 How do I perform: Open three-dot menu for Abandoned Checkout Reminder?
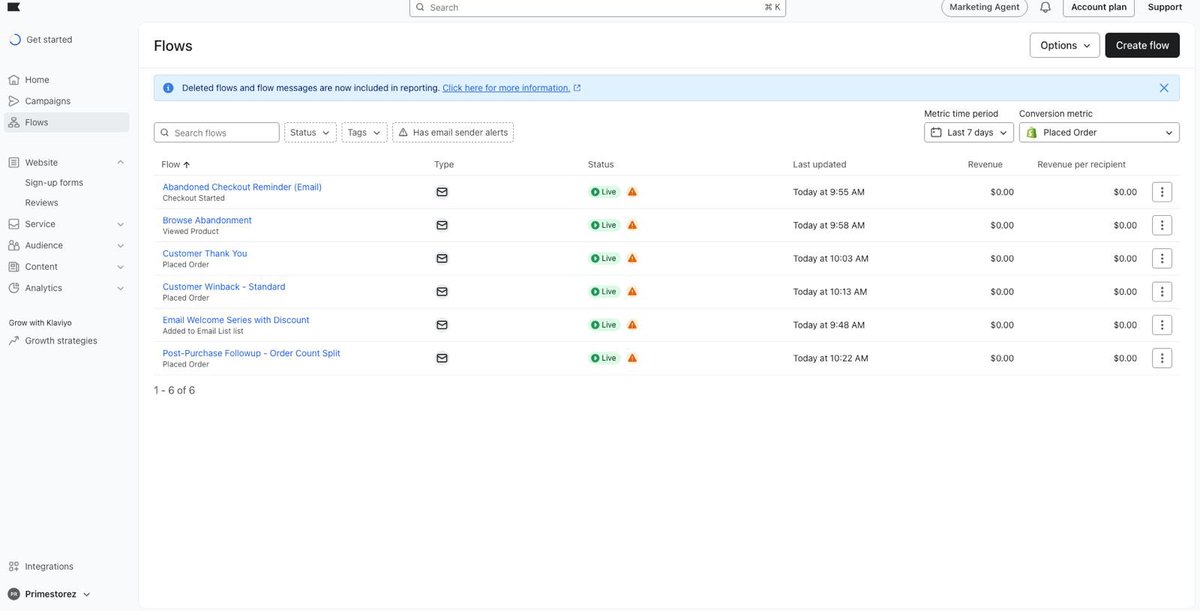[x=1162, y=192]
